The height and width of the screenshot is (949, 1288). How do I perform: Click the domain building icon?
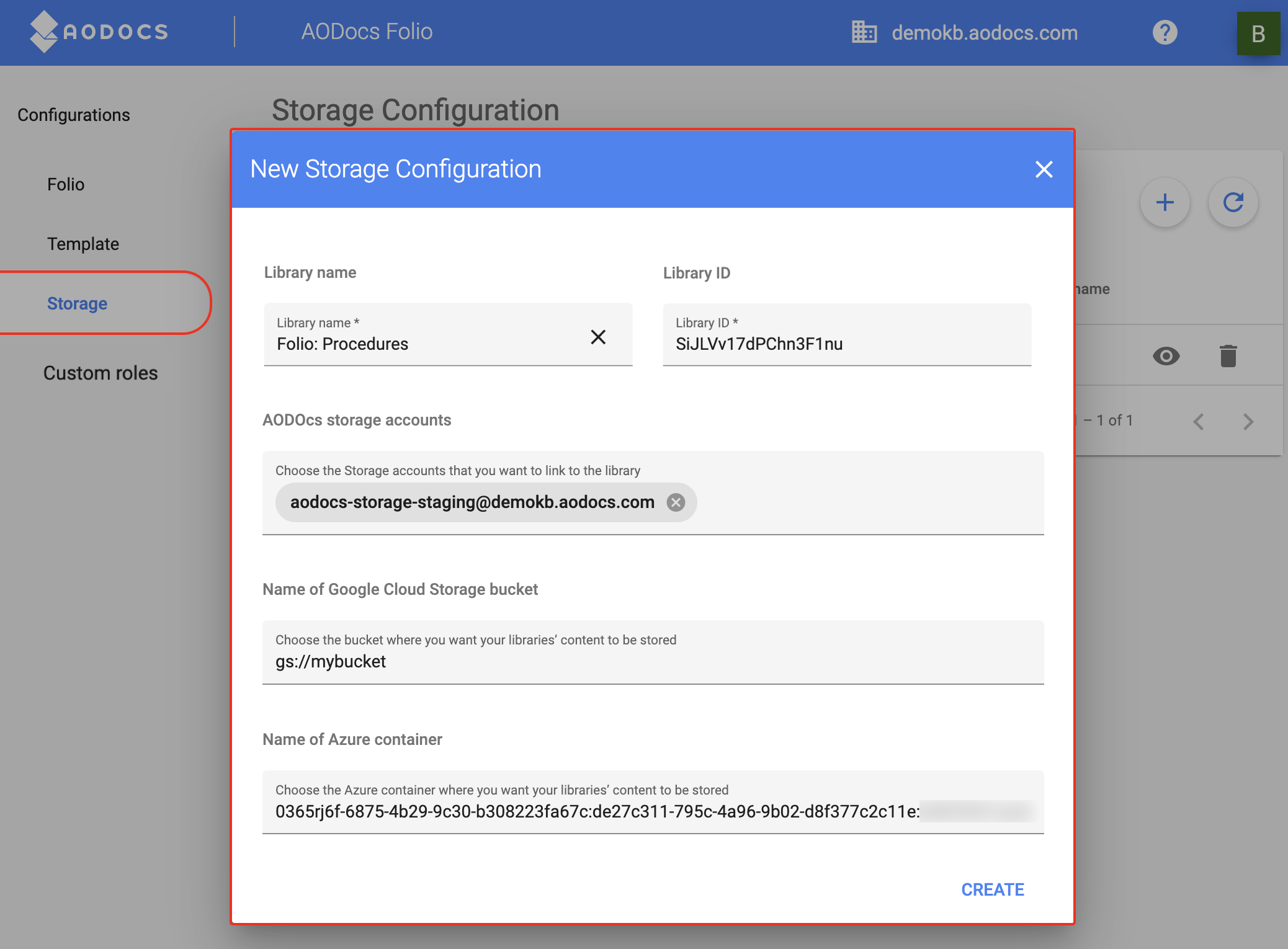(864, 32)
